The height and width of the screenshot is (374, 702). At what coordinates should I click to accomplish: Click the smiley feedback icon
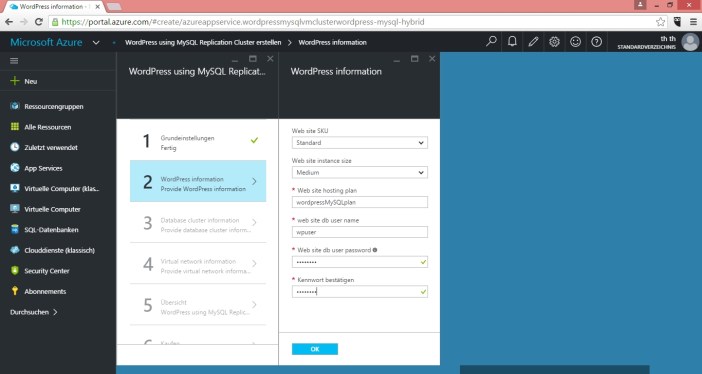pyautogui.click(x=575, y=42)
